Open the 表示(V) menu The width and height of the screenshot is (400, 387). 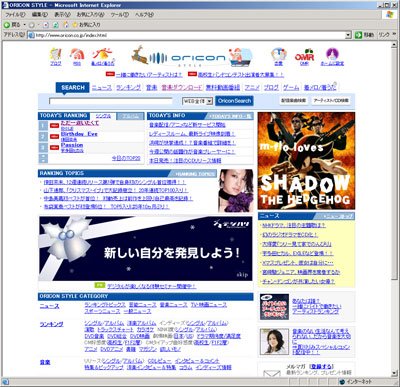tap(62, 15)
